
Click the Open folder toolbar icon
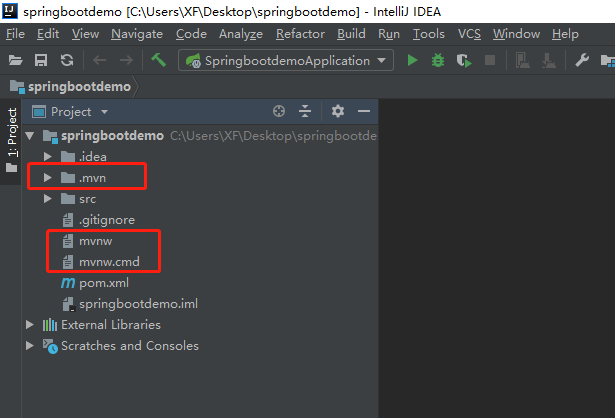(x=16, y=60)
